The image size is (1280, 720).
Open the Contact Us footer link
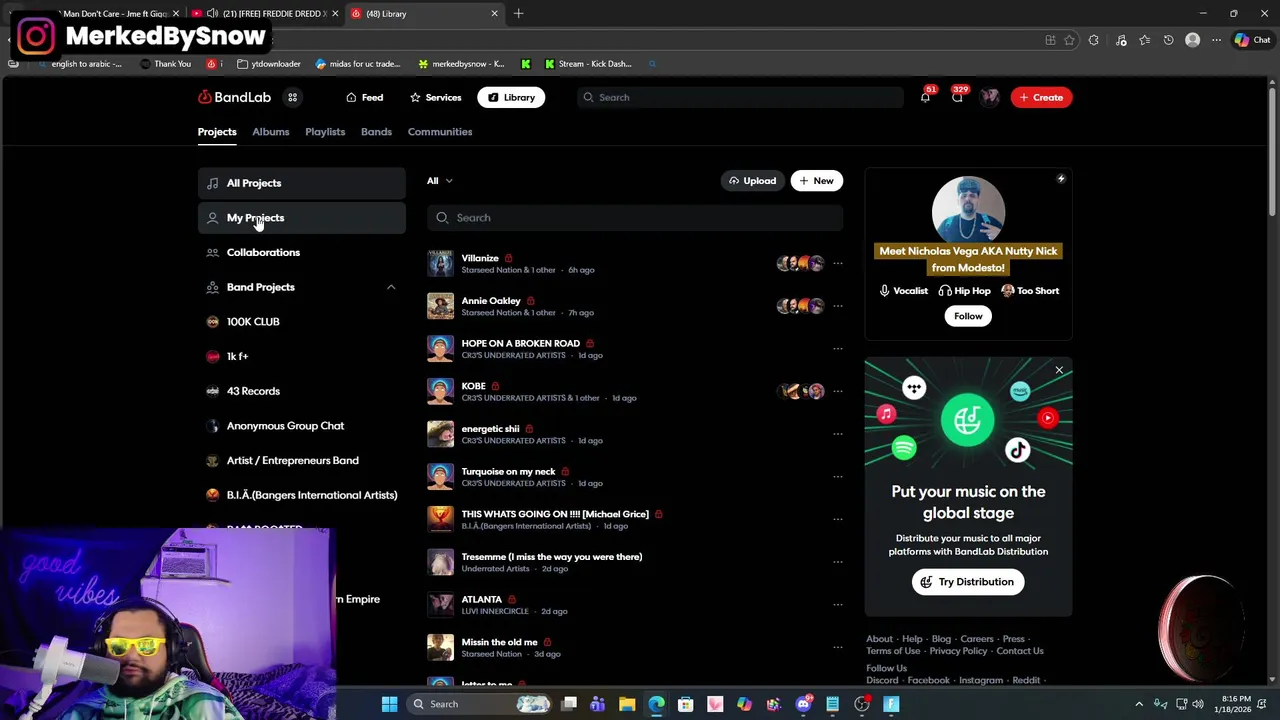1020,651
